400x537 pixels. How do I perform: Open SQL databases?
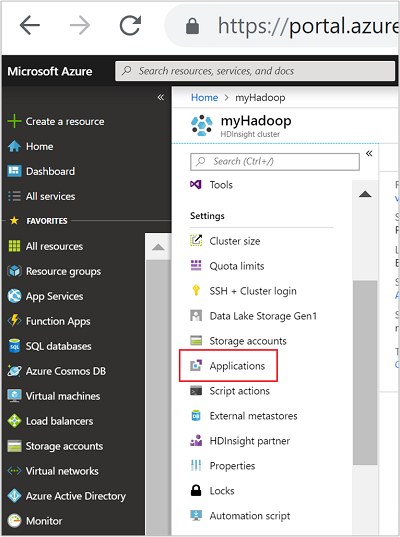[59, 346]
